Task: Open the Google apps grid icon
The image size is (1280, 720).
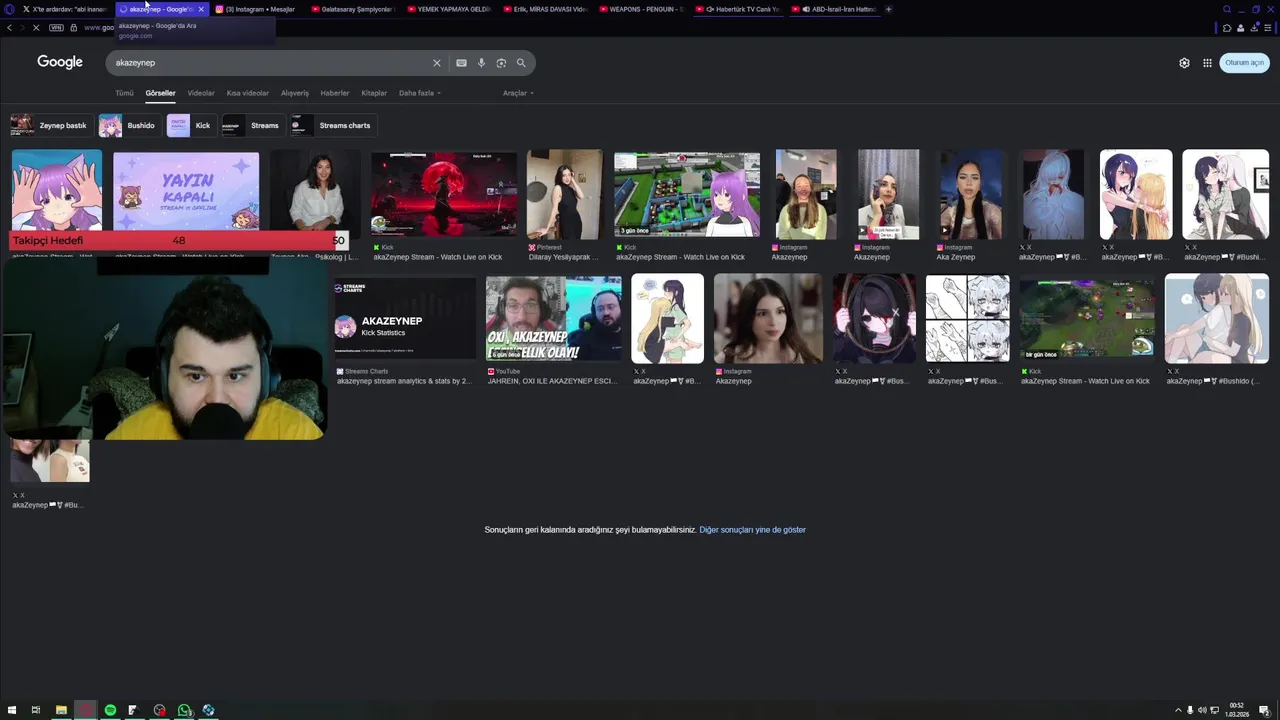Action: coord(1207,63)
